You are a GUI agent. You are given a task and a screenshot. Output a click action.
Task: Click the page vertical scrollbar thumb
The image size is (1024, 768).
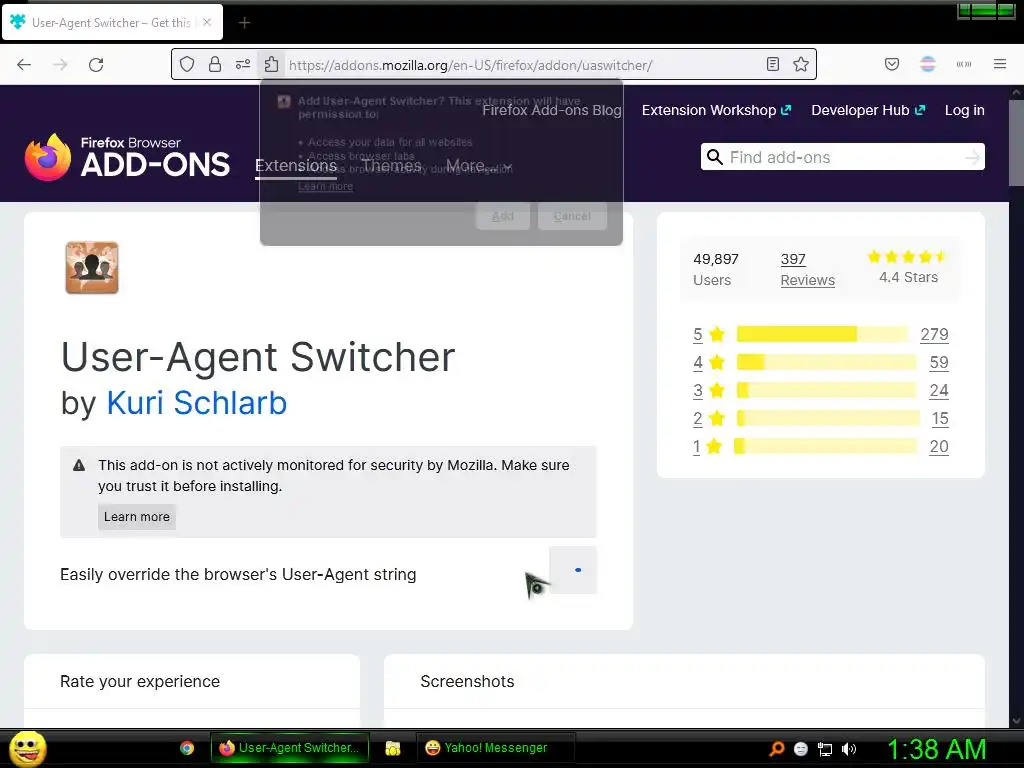pos(1016,142)
